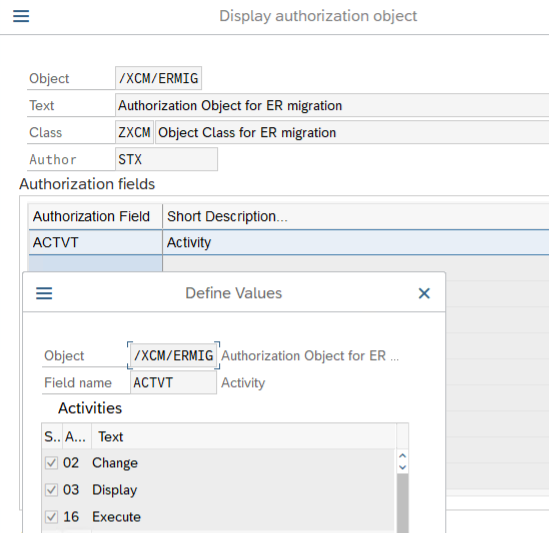Click the 'Author' field label
The image size is (549, 533).
click(x=53, y=160)
